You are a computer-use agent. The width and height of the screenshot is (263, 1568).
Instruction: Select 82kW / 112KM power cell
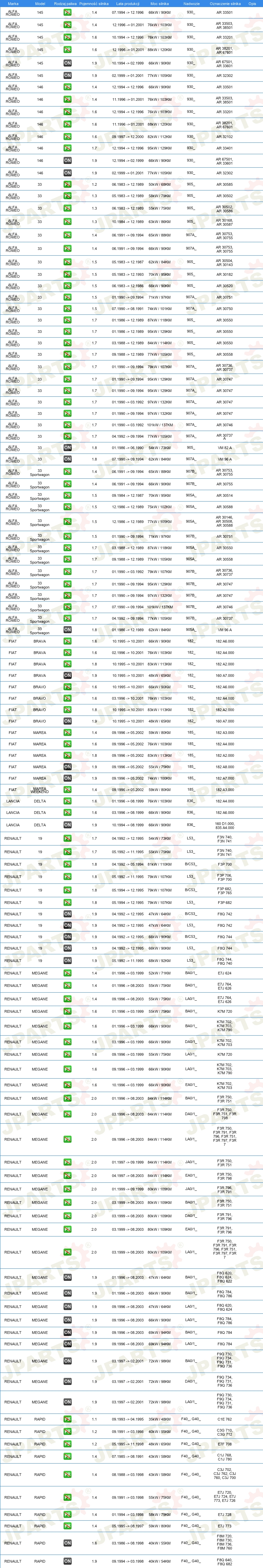tap(159, 136)
